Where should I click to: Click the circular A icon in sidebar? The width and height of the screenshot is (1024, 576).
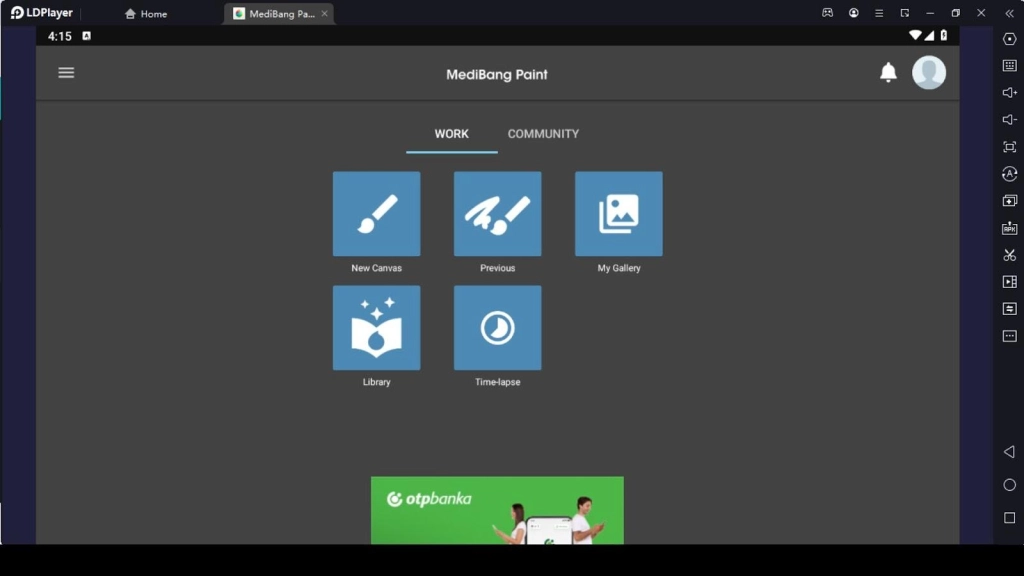[1010, 174]
